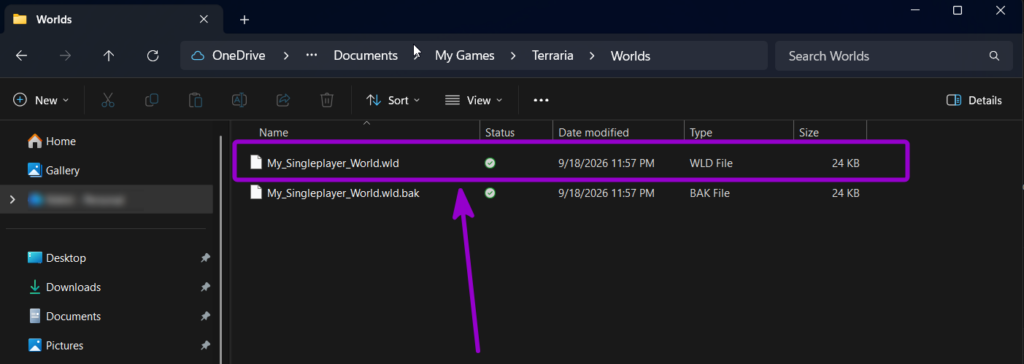1024x364 pixels.
Task: Open Pictures in quick access
Action: [57, 345]
